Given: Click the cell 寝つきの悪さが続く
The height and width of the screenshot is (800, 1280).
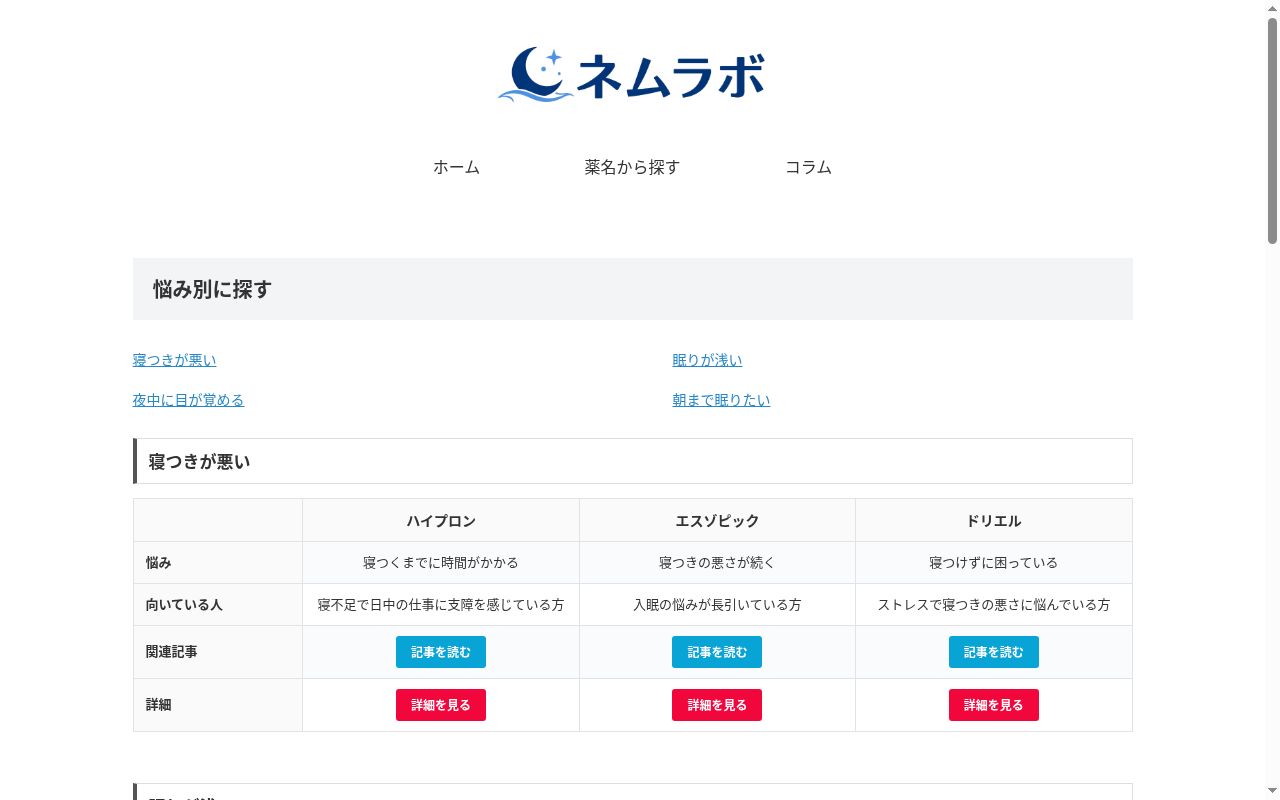Looking at the screenshot, I should pyautogui.click(x=717, y=563).
